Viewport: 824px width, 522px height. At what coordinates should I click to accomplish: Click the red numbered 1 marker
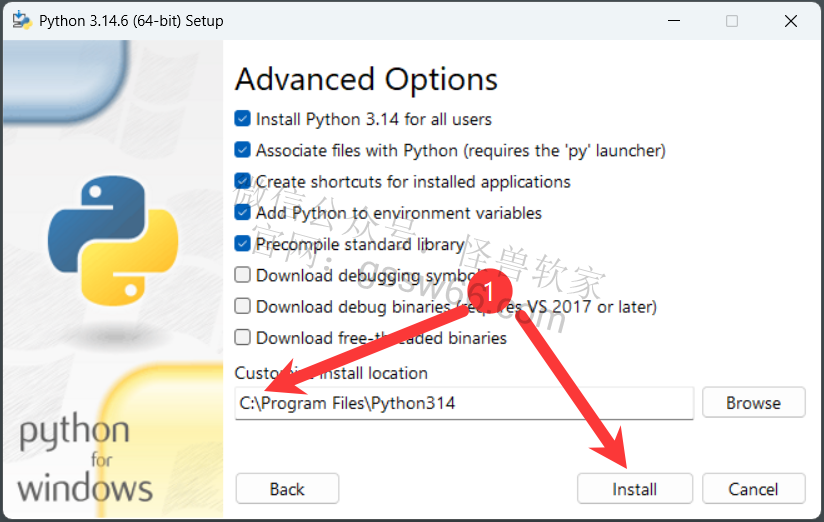(489, 291)
